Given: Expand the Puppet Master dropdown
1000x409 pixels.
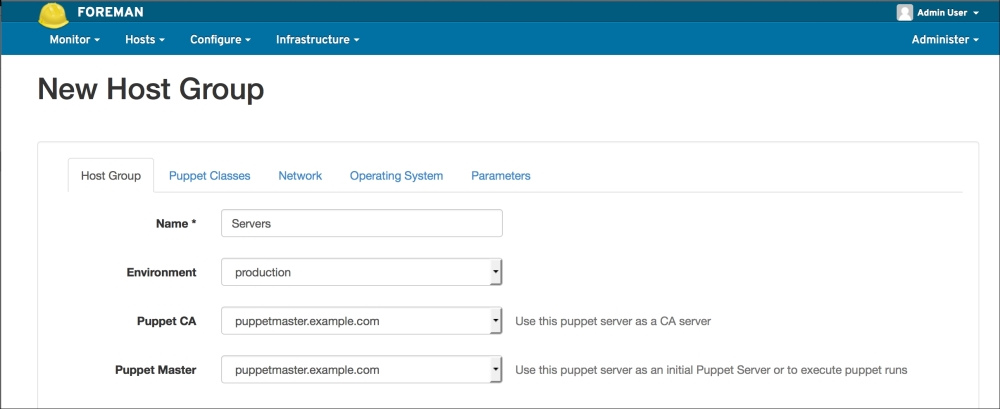Looking at the screenshot, I should [361, 370].
